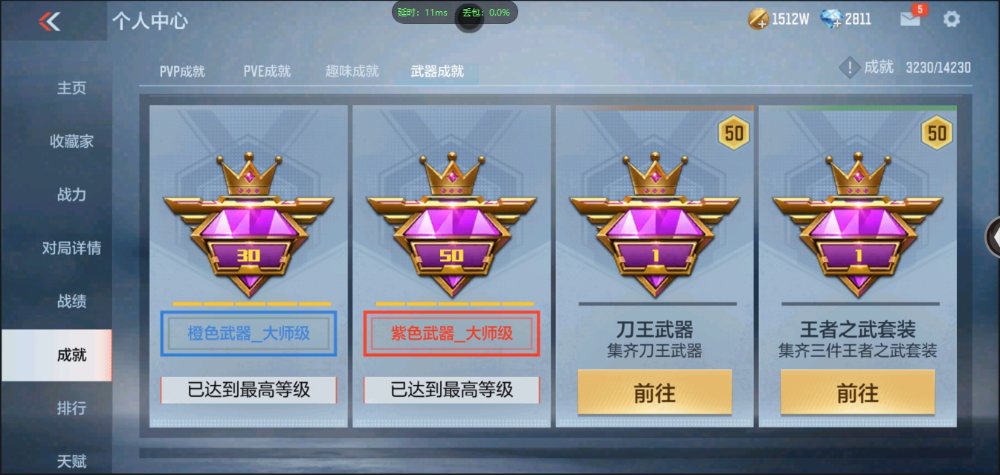This screenshot has width=1000, height=475.
Task: Add diamonds via diamond icon
Action: click(831, 19)
